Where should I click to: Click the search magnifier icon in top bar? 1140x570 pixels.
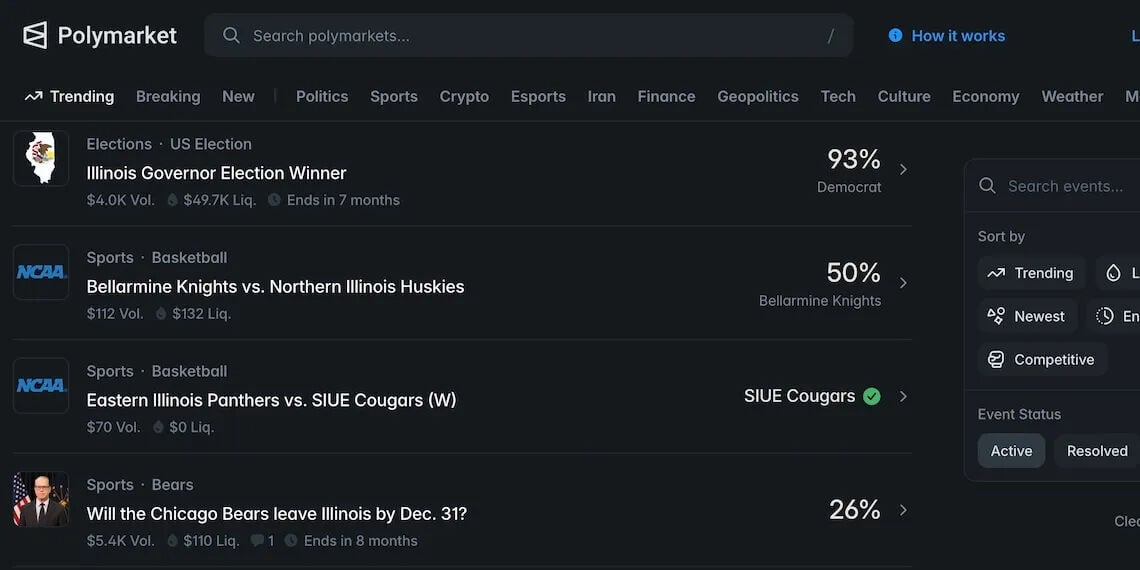[231, 36]
